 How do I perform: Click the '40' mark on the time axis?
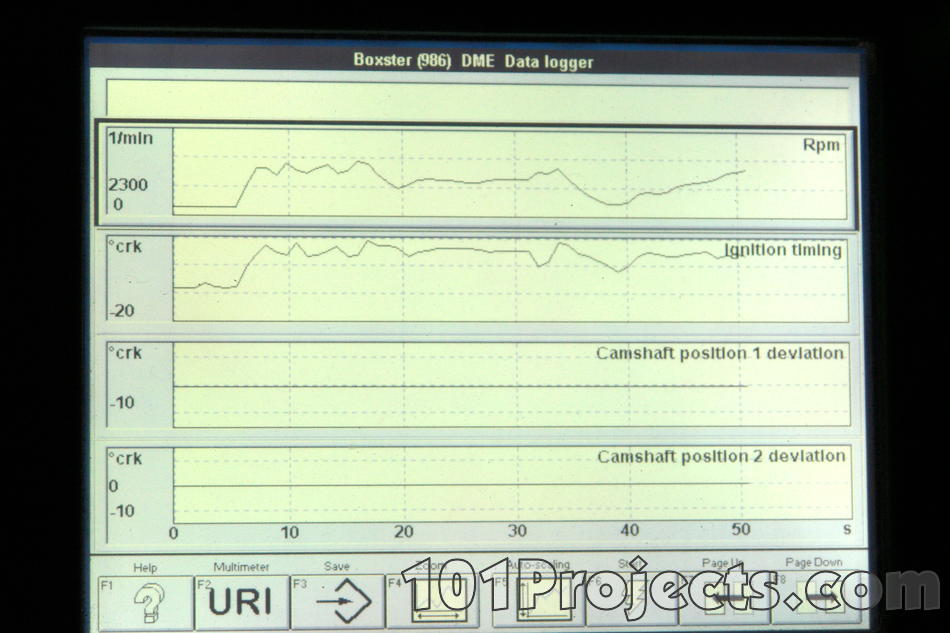click(629, 530)
